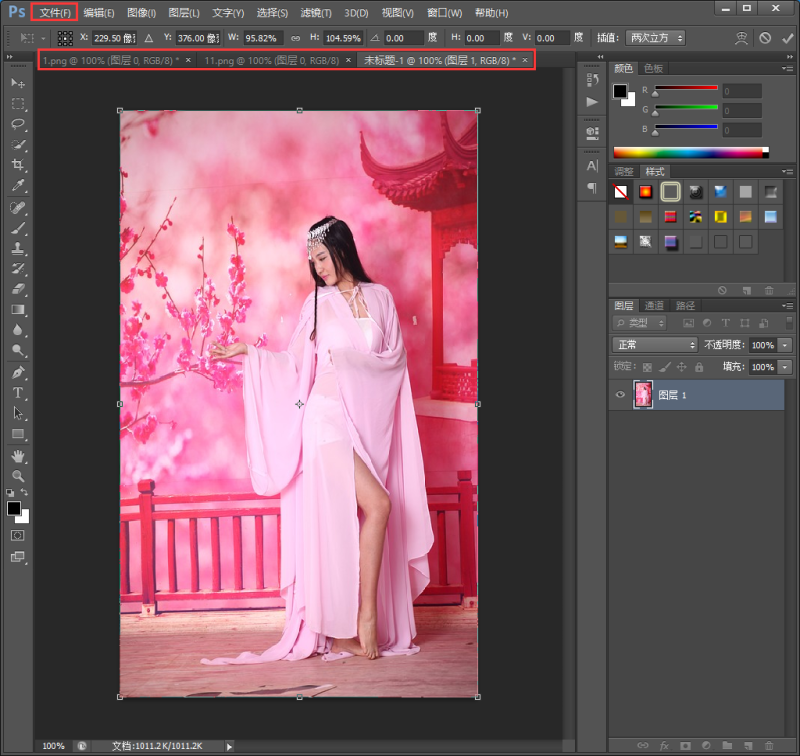Cancel the transform in options bar

tap(765, 38)
